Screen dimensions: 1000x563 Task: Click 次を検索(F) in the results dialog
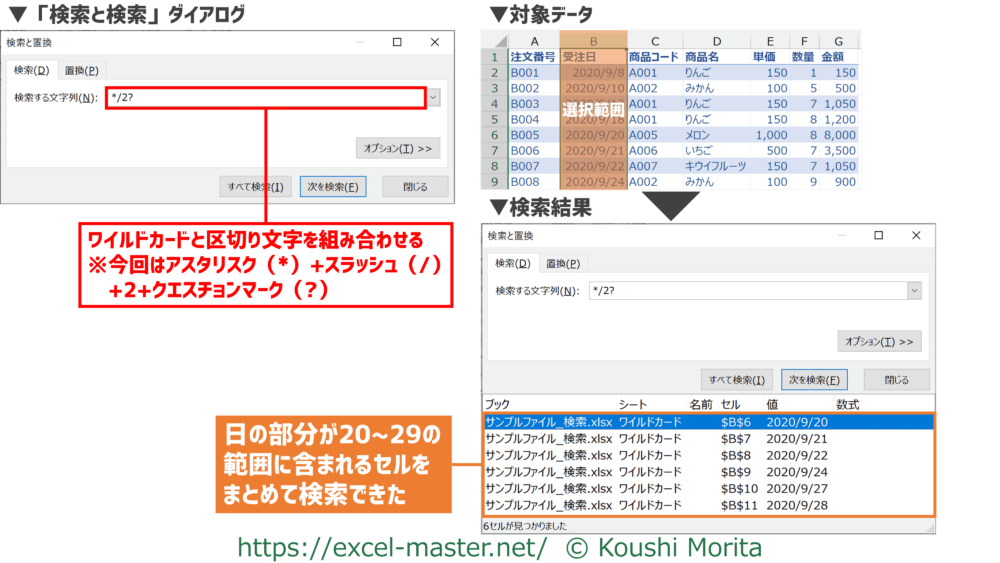click(814, 380)
